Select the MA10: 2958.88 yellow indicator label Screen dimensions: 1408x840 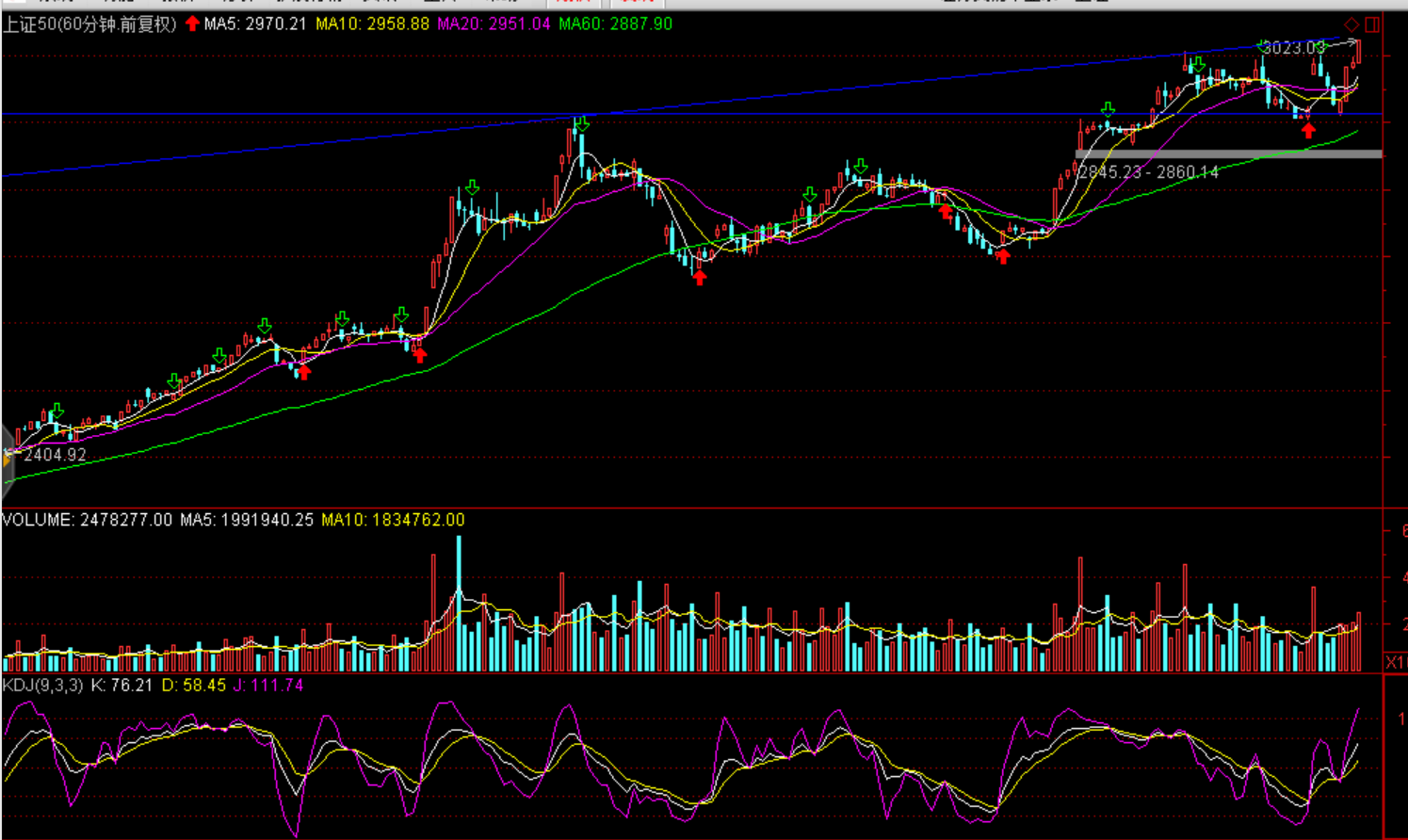click(x=372, y=24)
